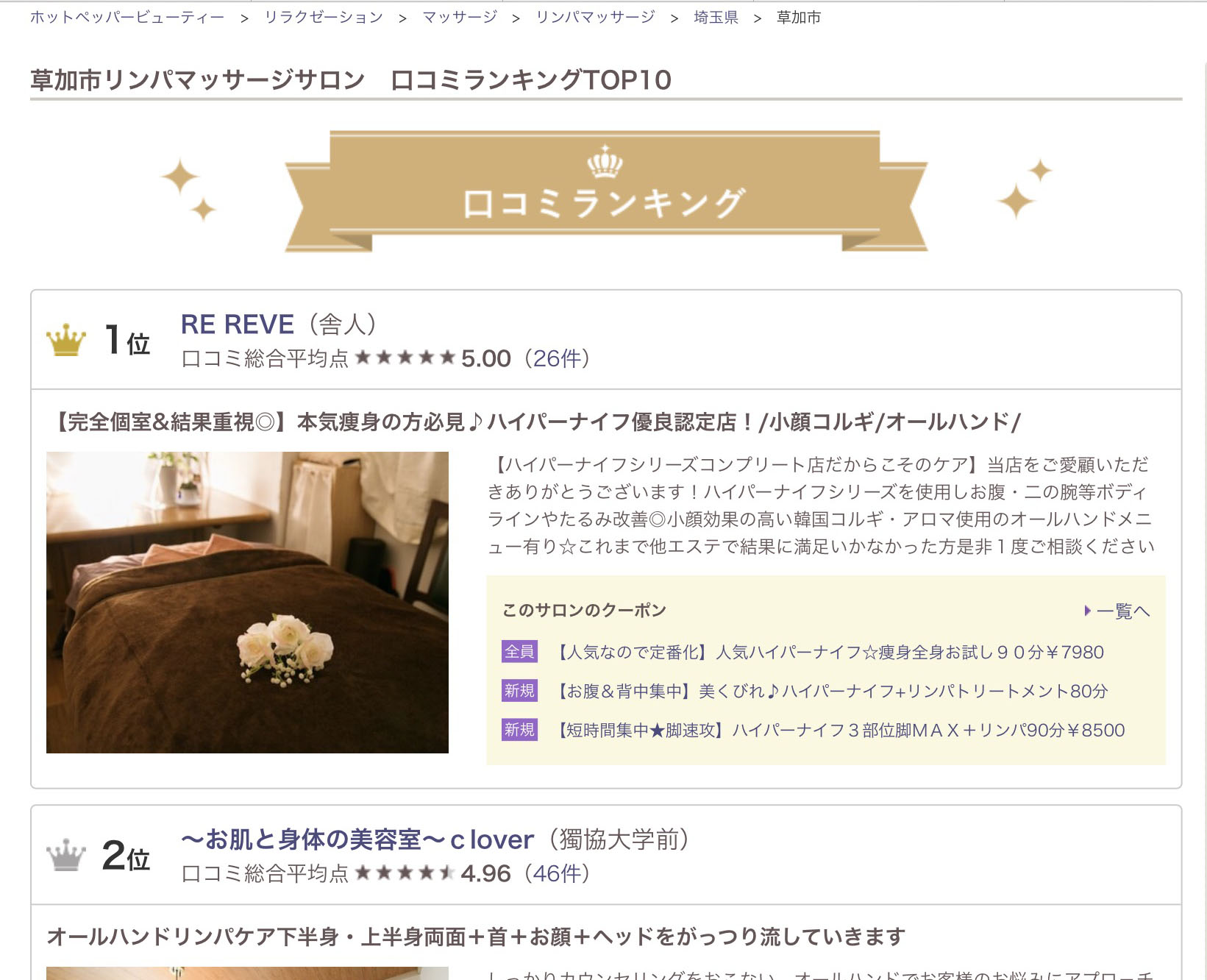Open the ～お肌と身体の美容室～c lover salon link
This screenshot has width=1207, height=980.
point(357,839)
